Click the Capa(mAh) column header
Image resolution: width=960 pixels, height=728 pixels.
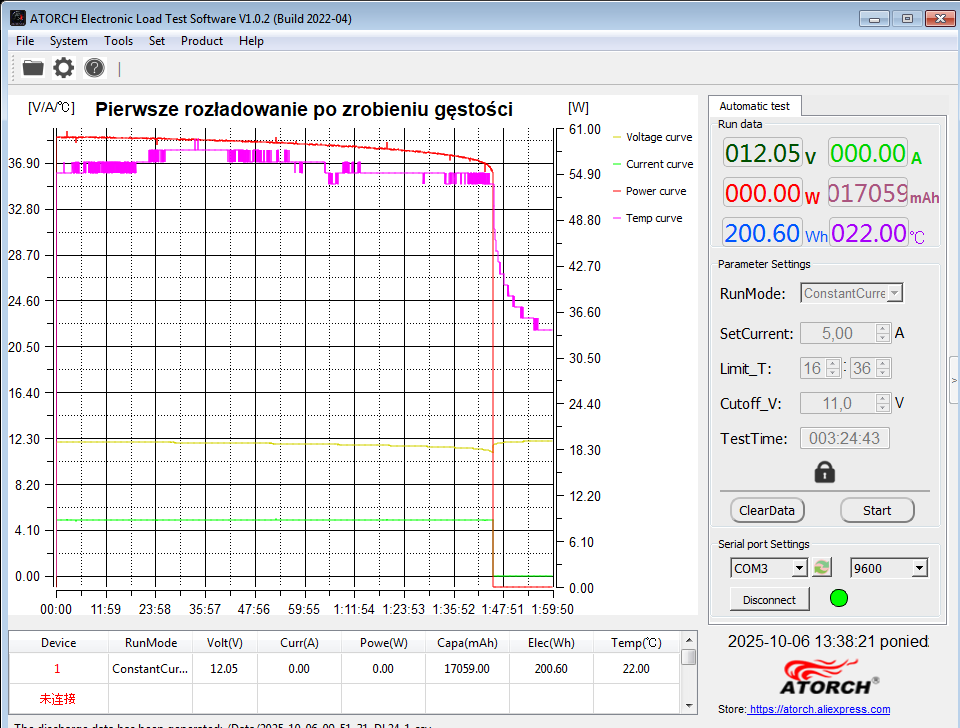467,642
